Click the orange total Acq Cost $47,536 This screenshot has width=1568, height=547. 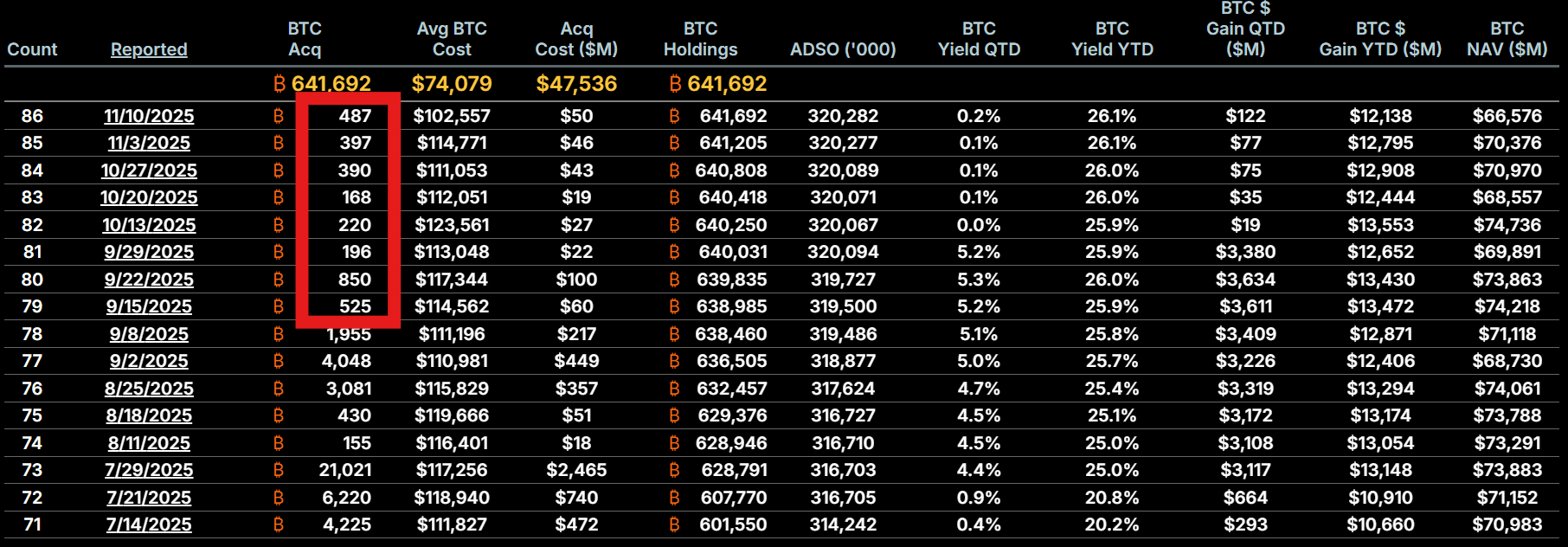tap(576, 84)
